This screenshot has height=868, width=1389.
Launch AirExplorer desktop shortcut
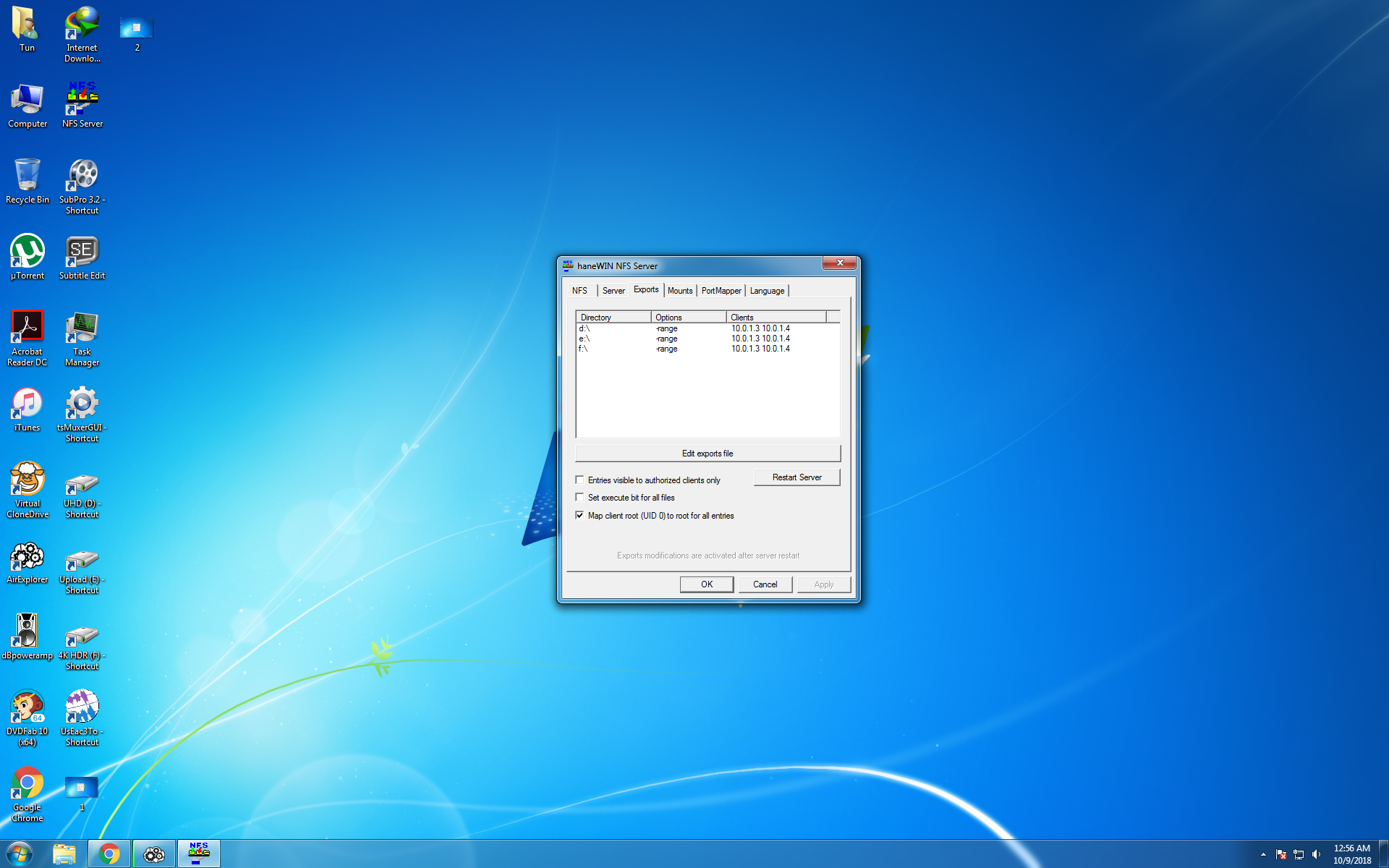(x=27, y=561)
